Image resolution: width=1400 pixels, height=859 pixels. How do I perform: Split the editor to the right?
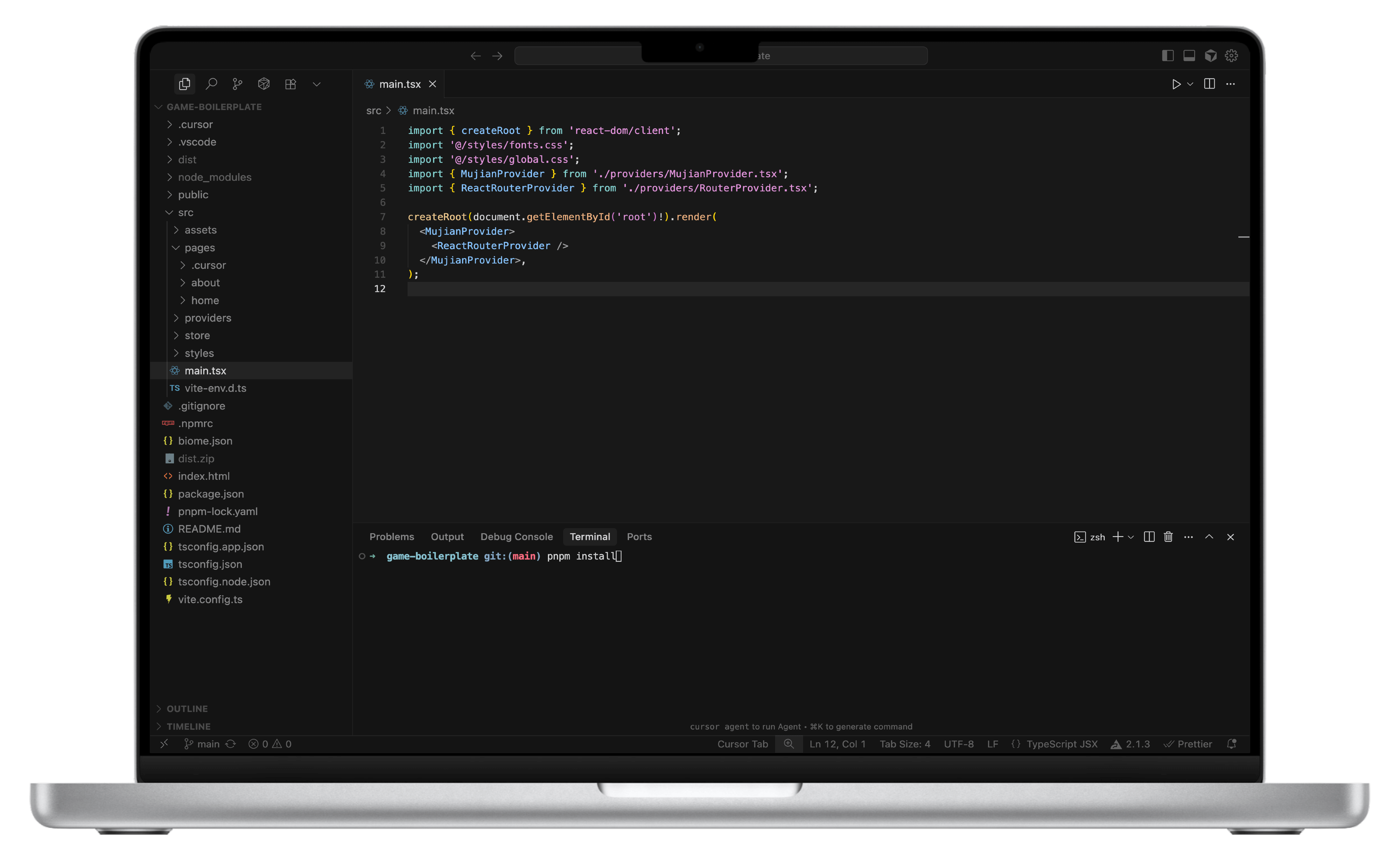(x=1209, y=84)
